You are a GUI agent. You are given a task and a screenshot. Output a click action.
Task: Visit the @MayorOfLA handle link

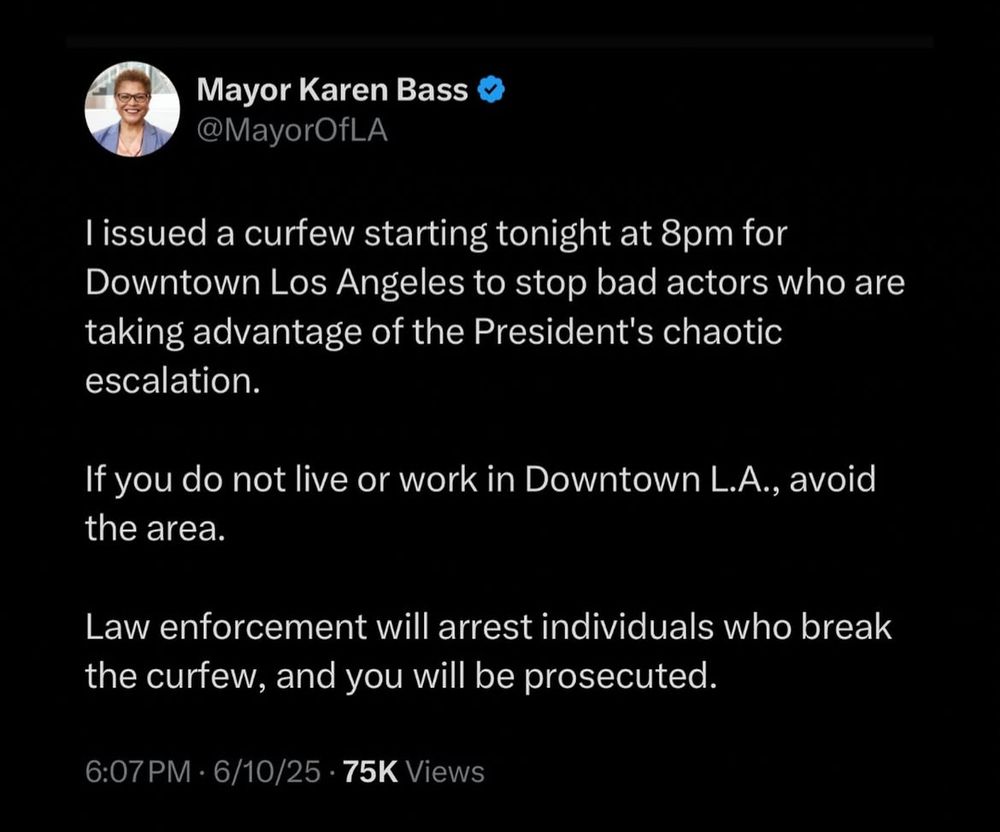(x=292, y=130)
